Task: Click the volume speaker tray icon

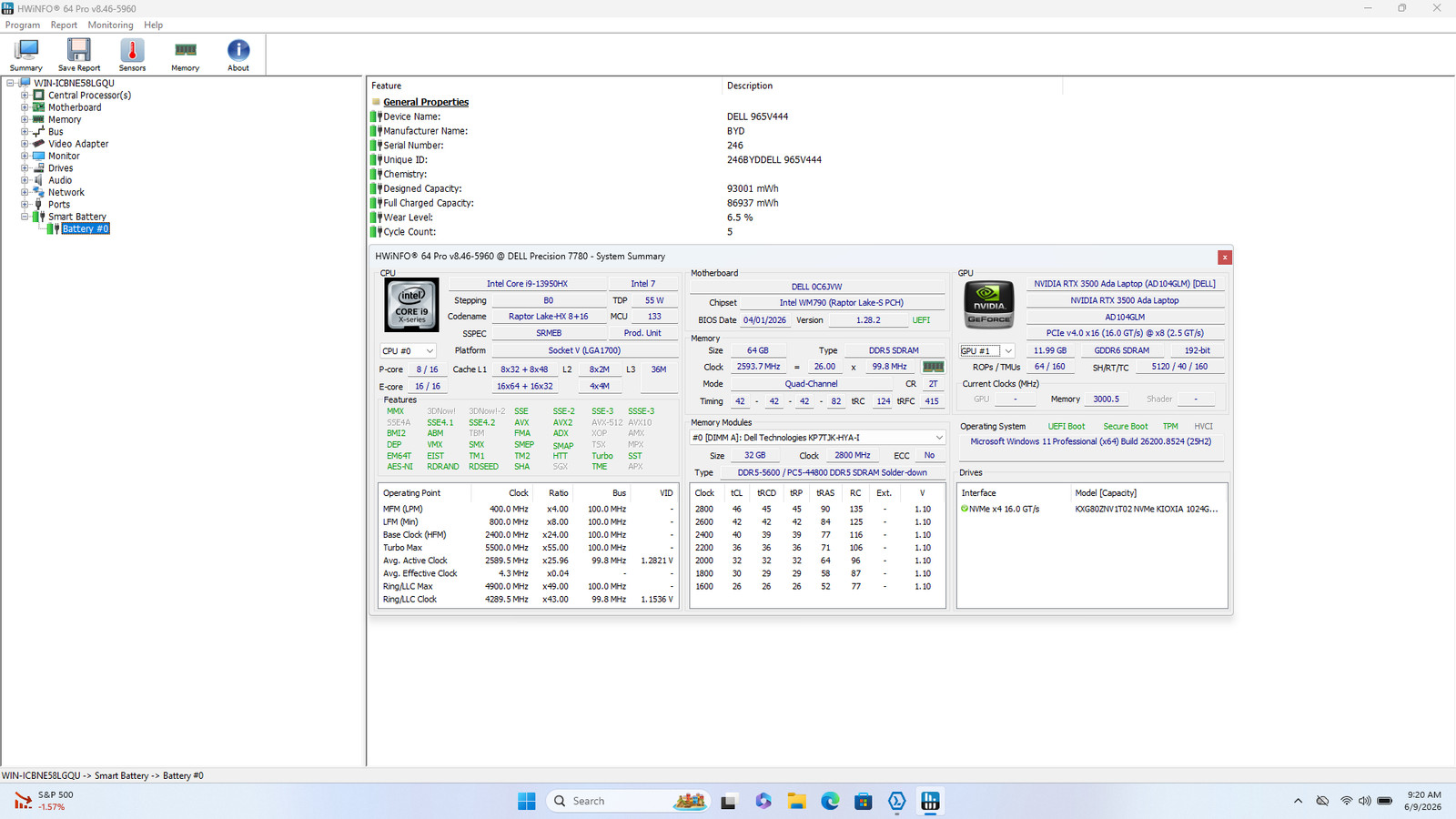Action: point(1364,801)
